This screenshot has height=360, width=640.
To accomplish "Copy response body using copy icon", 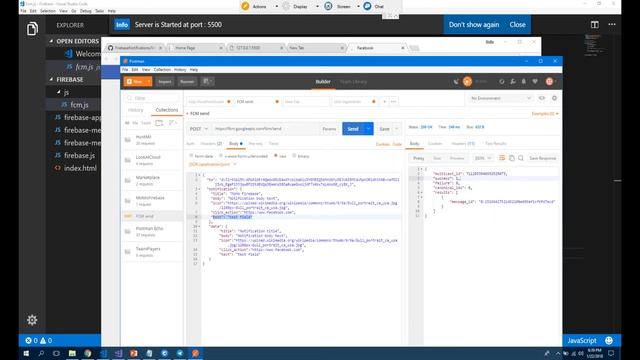I will [512, 158].
